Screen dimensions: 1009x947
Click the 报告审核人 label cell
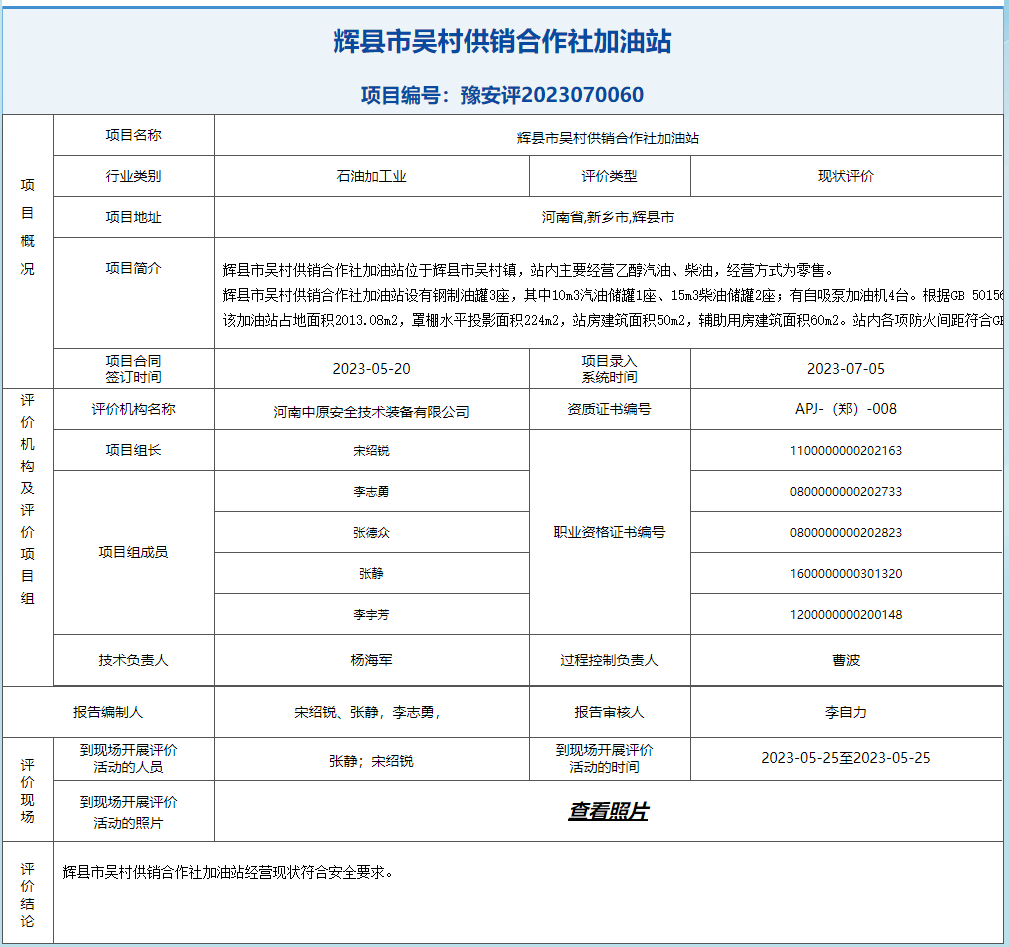[x=609, y=712]
